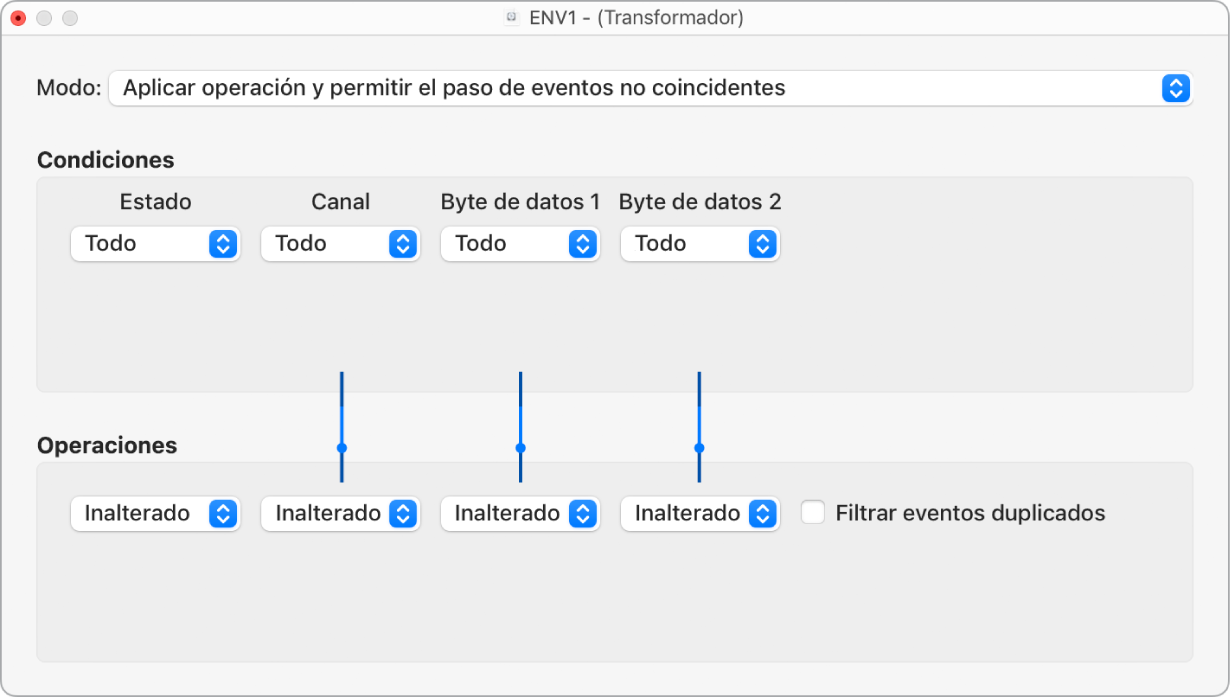The image size is (1232, 697).
Task: Close the Transformador window
Action: pyautogui.click(x=18, y=18)
